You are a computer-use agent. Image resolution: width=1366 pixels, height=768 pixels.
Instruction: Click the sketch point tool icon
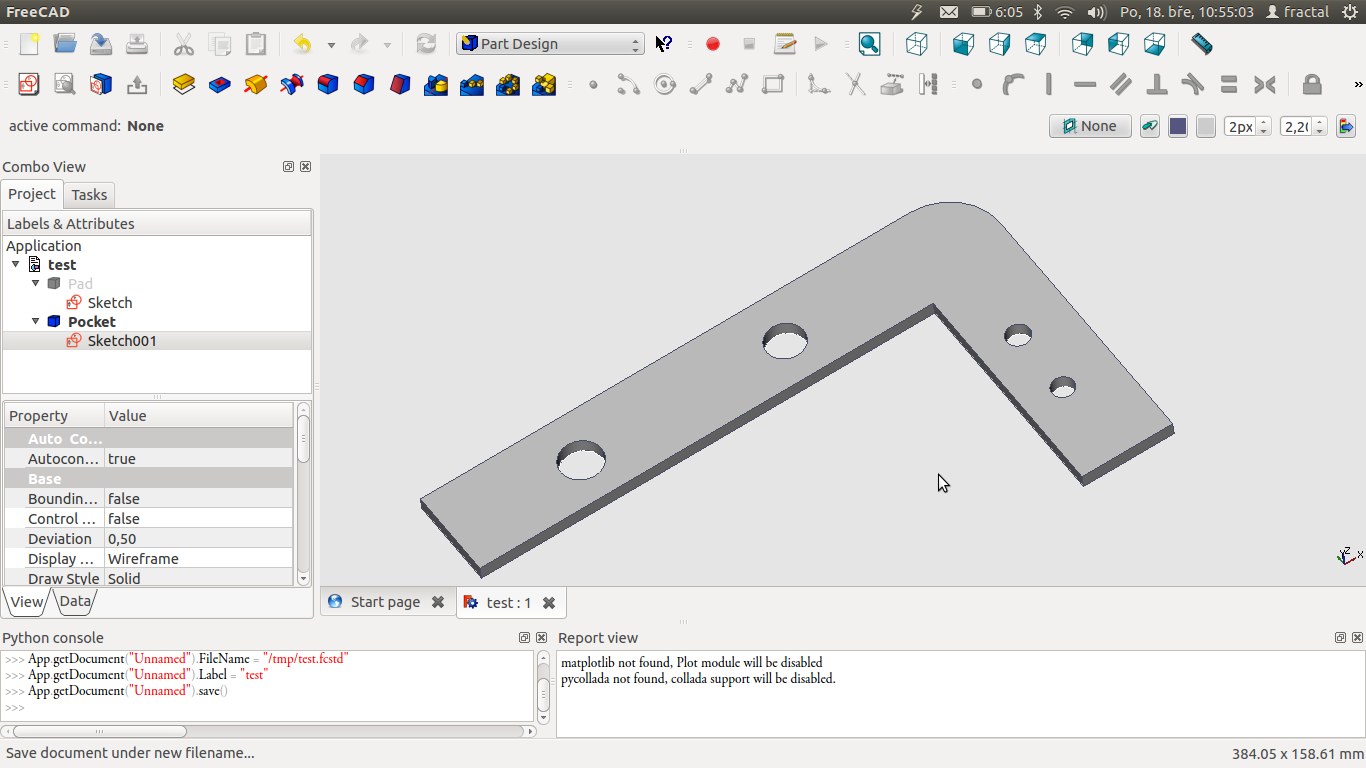(593, 85)
